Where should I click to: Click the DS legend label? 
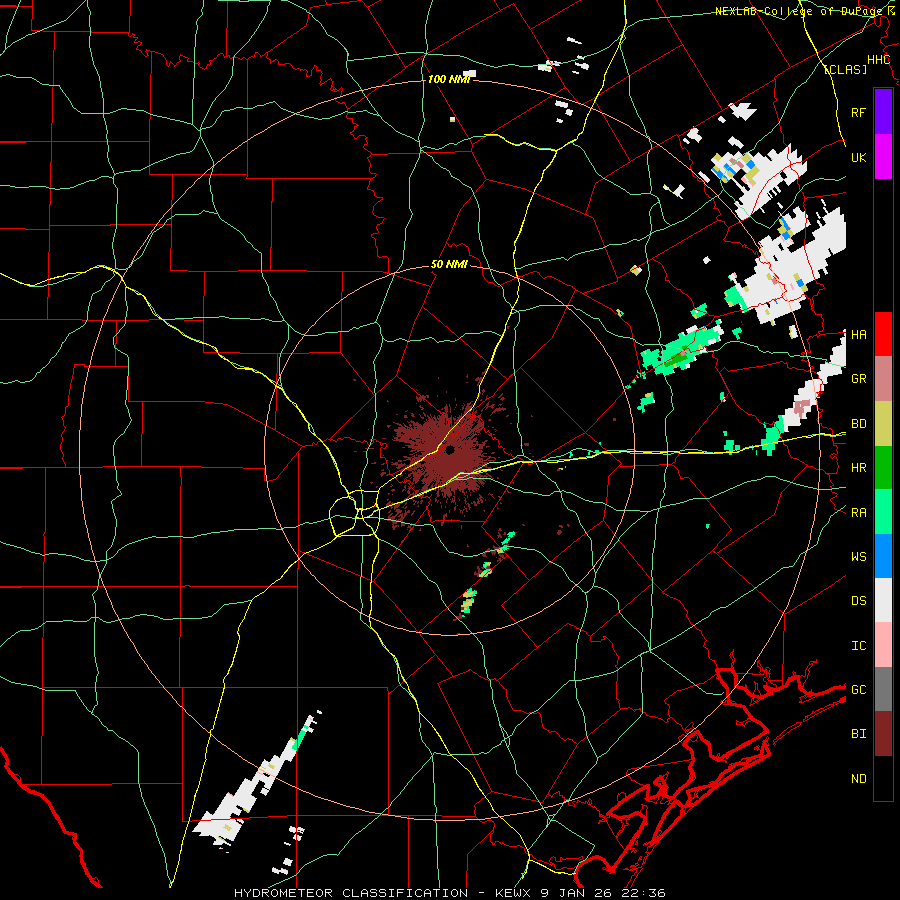(858, 601)
